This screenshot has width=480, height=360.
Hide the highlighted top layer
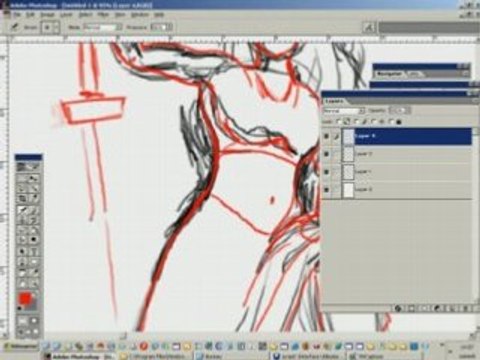pyautogui.click(x=326, y=136)
